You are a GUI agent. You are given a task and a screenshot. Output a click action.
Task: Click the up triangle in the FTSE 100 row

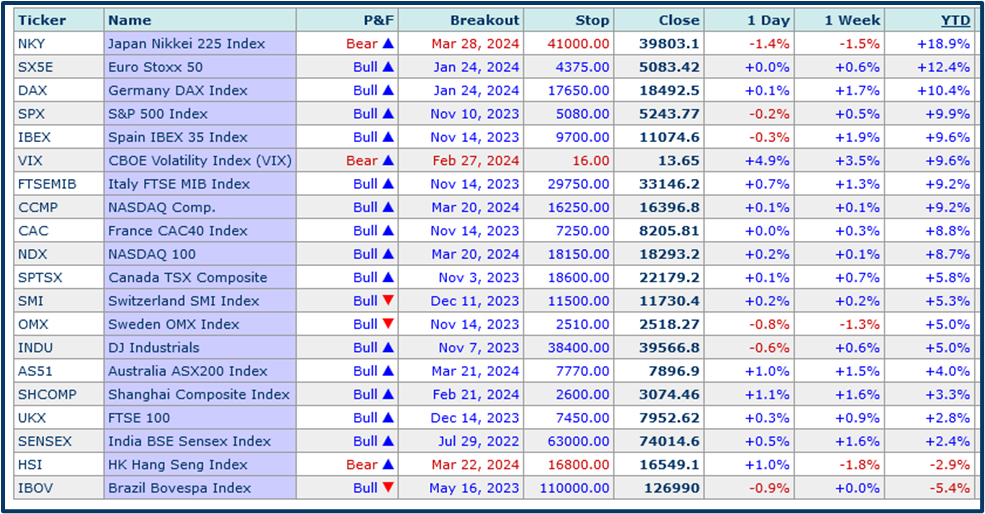(x=388, y=417)
